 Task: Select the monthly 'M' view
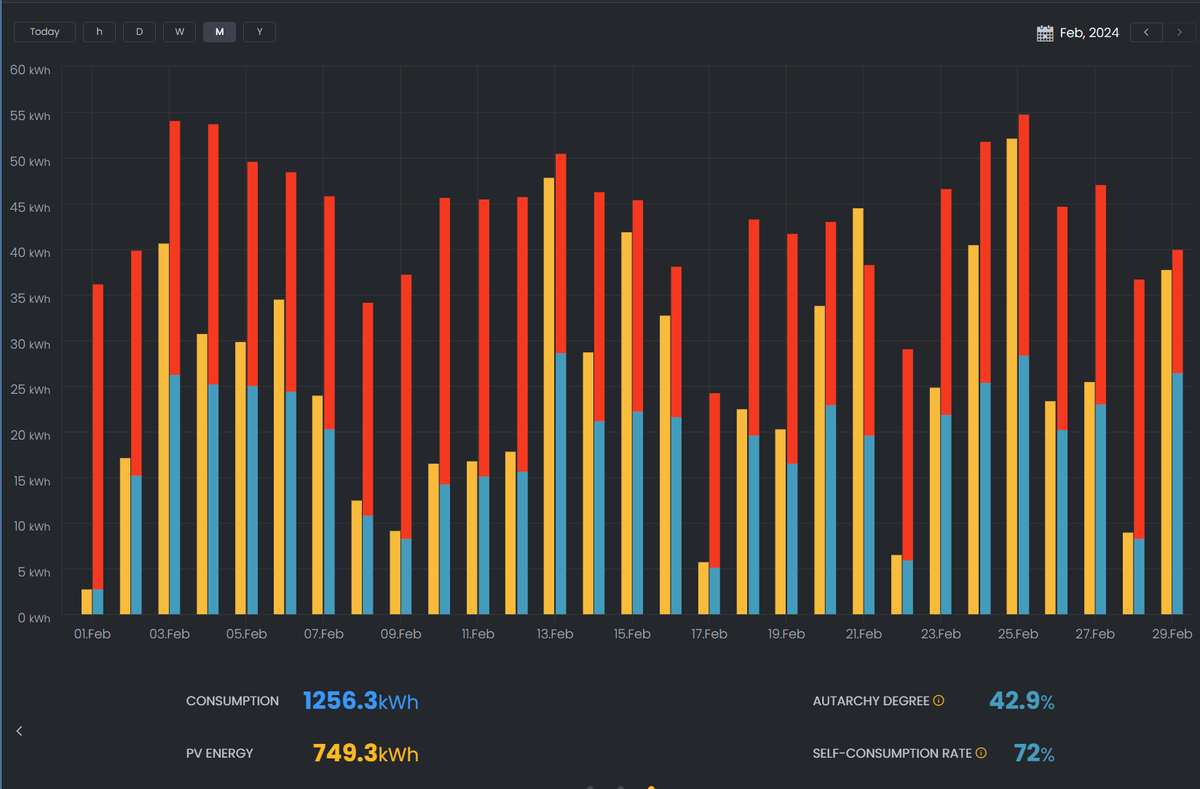(219, 32)
